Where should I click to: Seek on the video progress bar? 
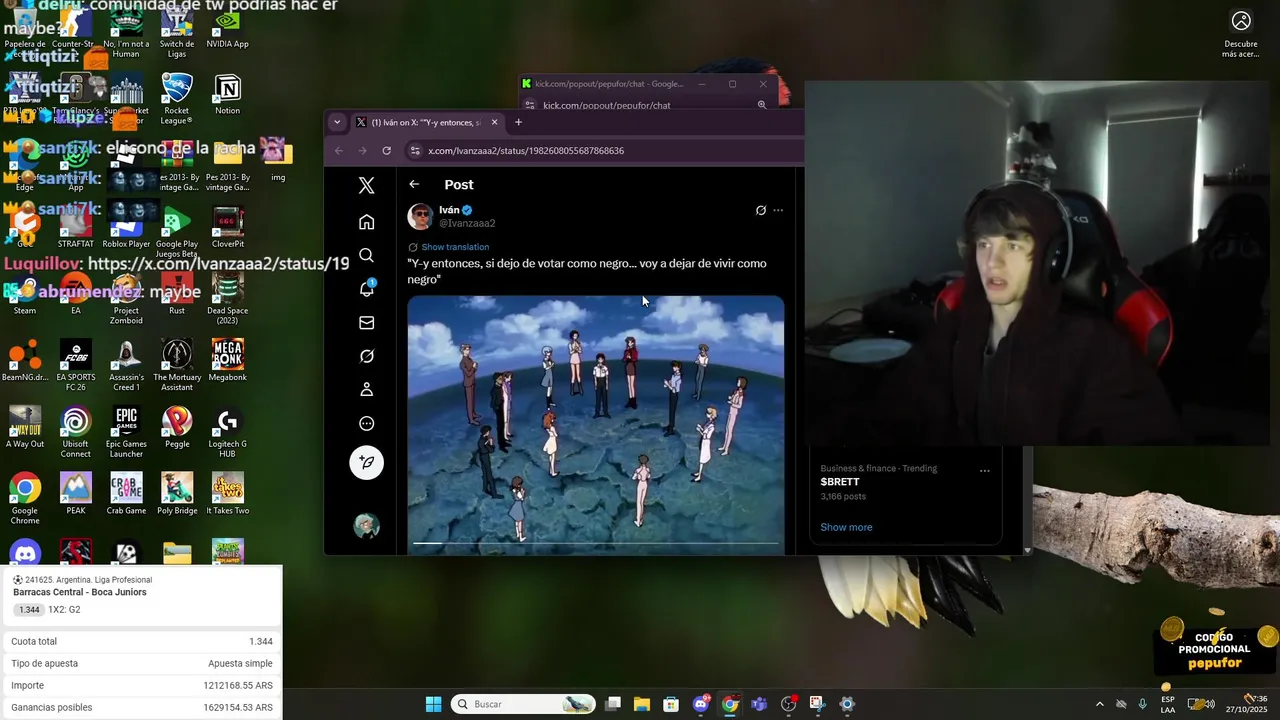[596, 543]
